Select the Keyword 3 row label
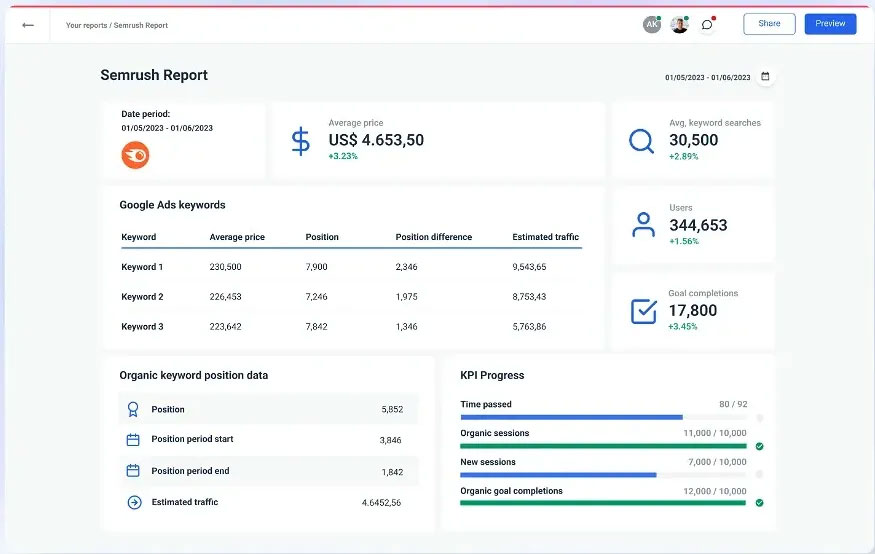875x554 pixels. [142, 327]
